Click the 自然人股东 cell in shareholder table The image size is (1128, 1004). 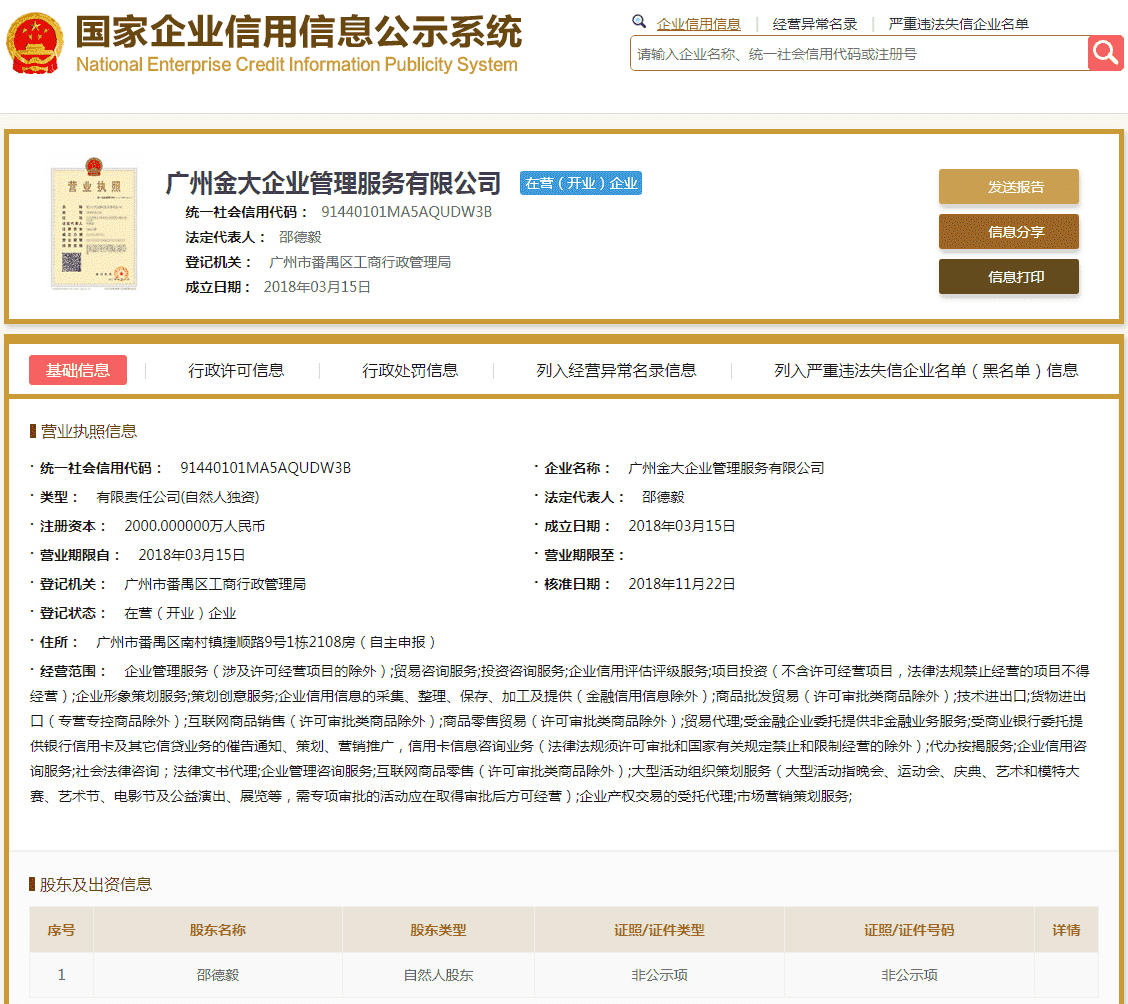coord(438,975)
